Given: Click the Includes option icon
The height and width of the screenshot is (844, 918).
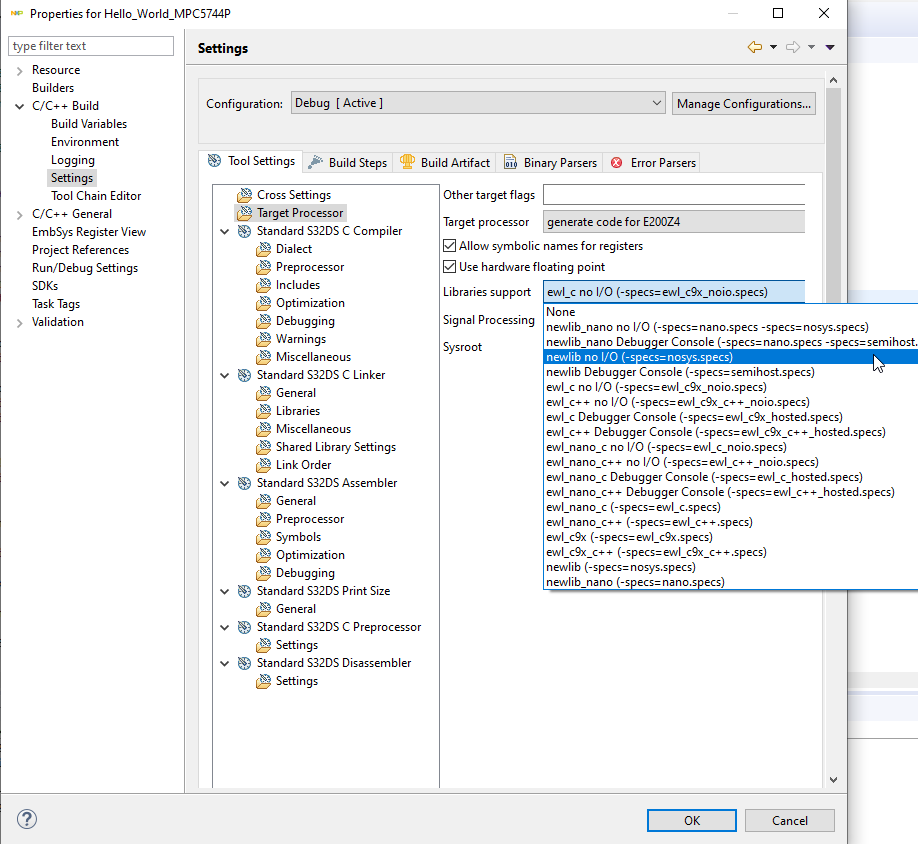Looking at the screenshot, I should (x=263, y=285).
